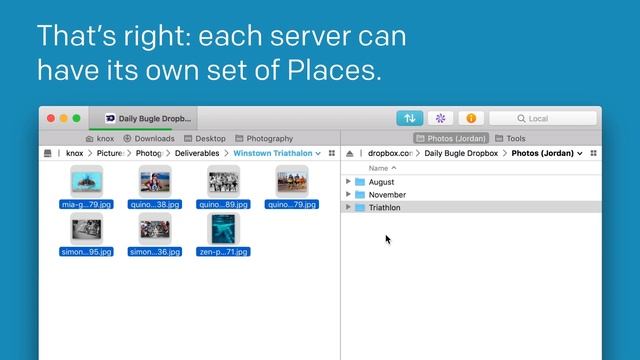This screenshot has height=360, width=640.
Task: Select the August folder row
Action: coord(471,182)
